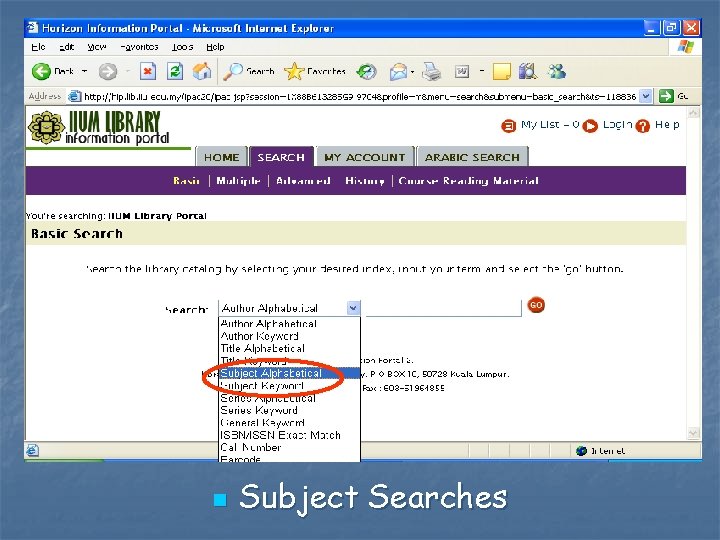Open the View menu
This screenshot has width=720, height=540.
pyautogui.click(x=96, y=47)
